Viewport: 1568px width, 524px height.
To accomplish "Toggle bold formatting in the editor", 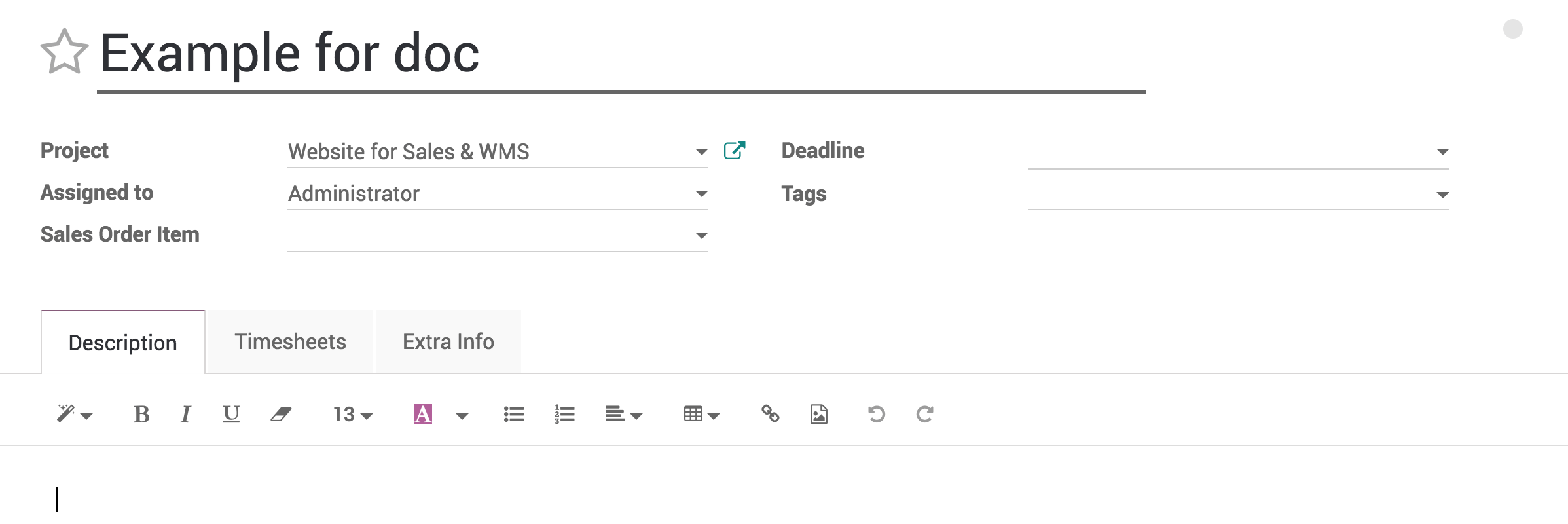I will [142, 413].
